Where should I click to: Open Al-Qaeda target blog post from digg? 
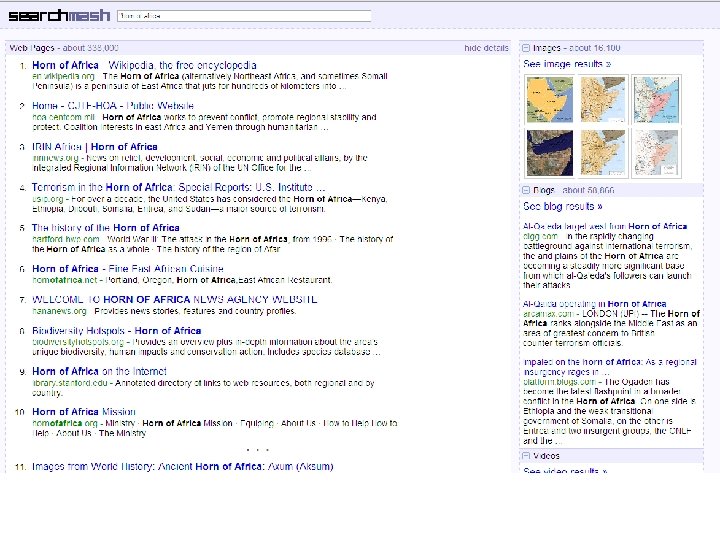[605, 226]
